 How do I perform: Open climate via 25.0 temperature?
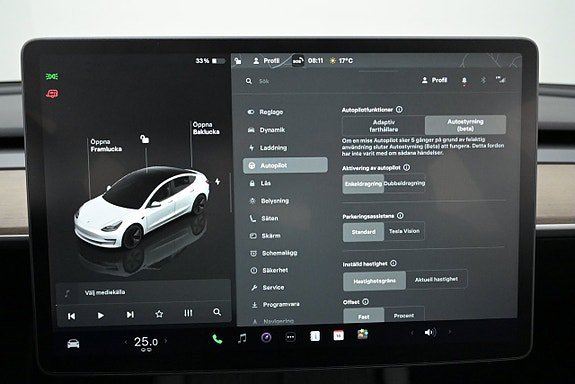(x=146, y=342)
